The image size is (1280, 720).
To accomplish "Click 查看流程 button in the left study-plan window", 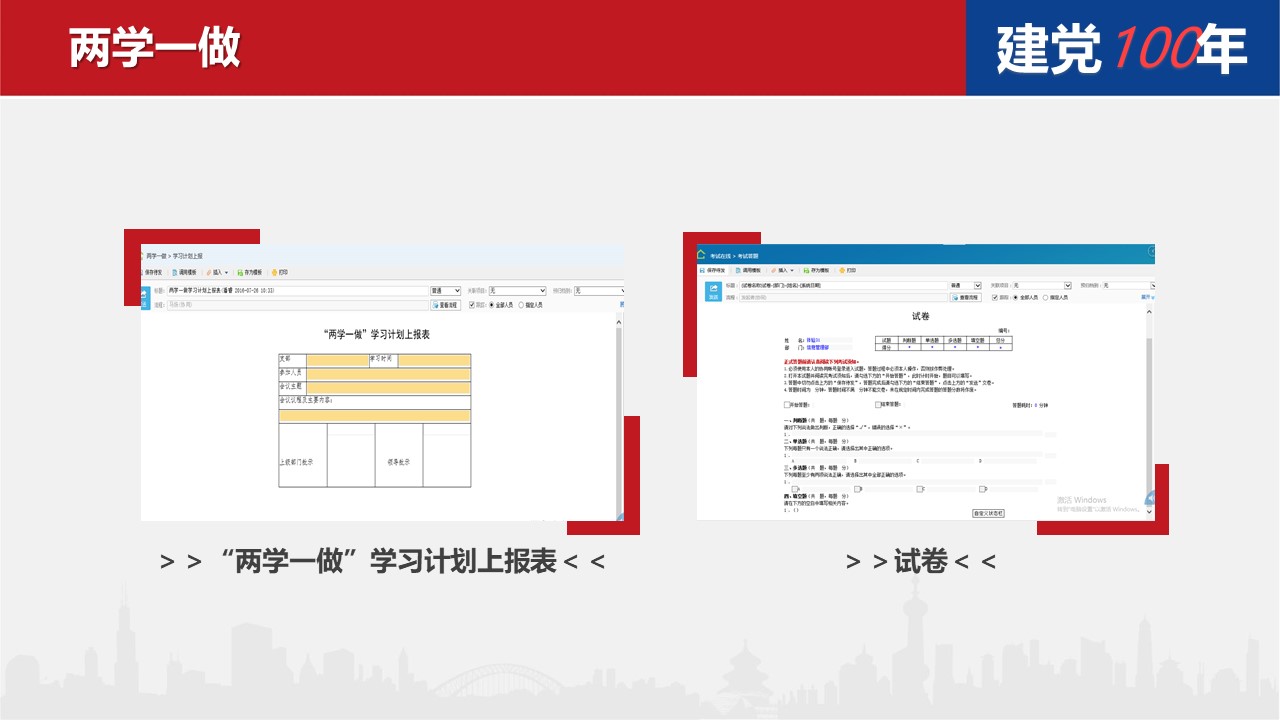I will click(x=445, y=305).
